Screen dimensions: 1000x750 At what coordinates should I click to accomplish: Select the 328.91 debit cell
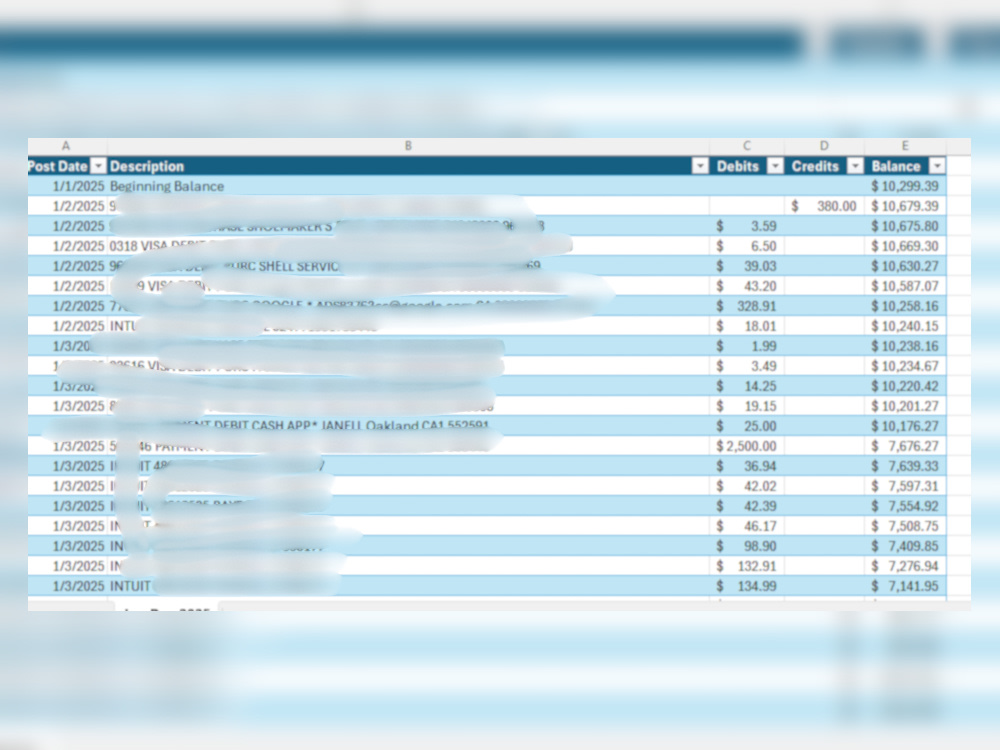pyautogui.click(x=747, y=306)
